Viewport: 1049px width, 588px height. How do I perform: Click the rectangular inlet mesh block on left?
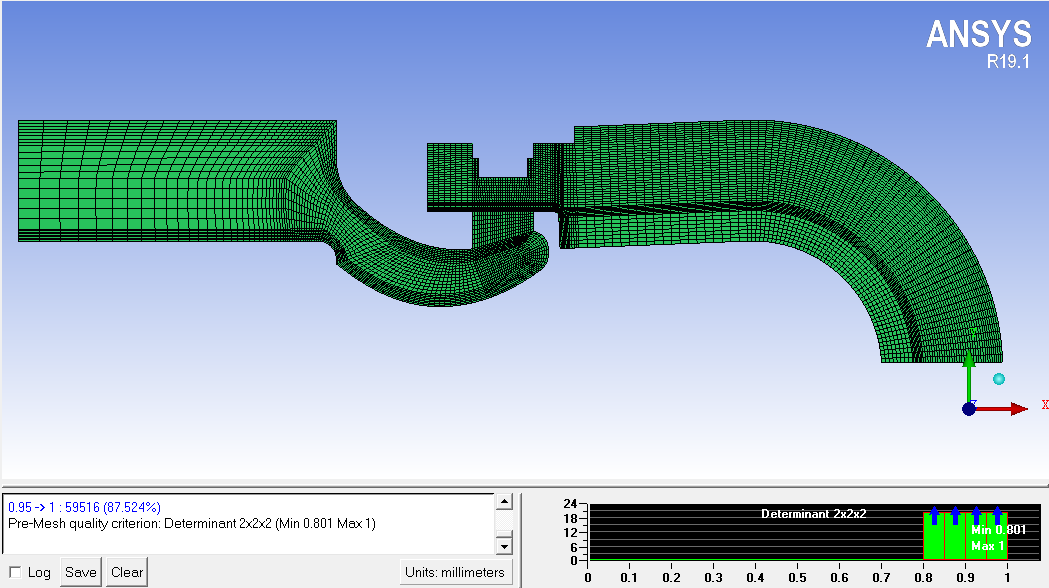150,180
